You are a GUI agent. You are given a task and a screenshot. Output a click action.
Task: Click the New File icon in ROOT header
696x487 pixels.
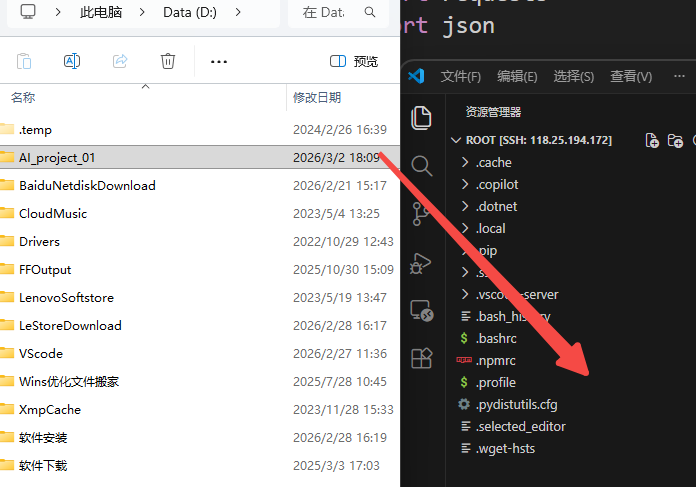point(652,140)
